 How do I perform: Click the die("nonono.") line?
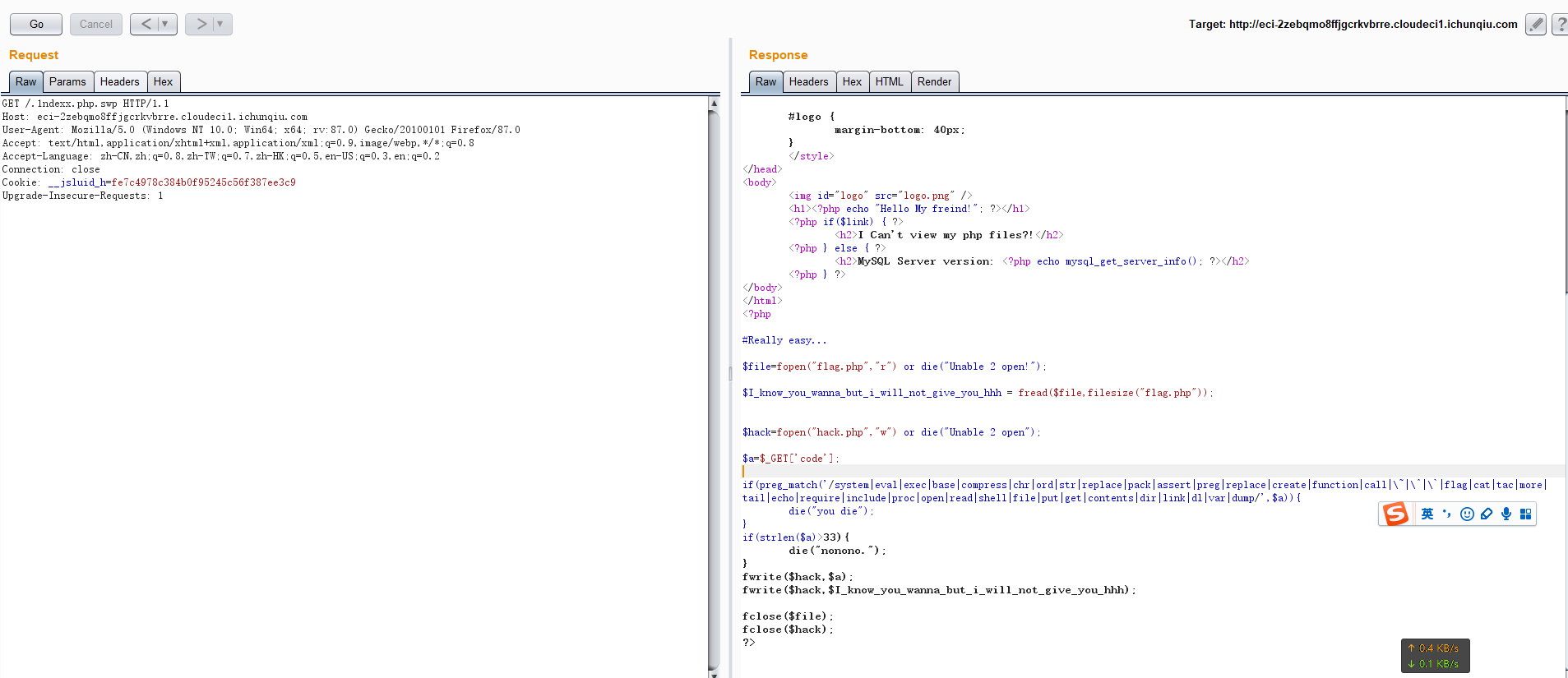837,551
